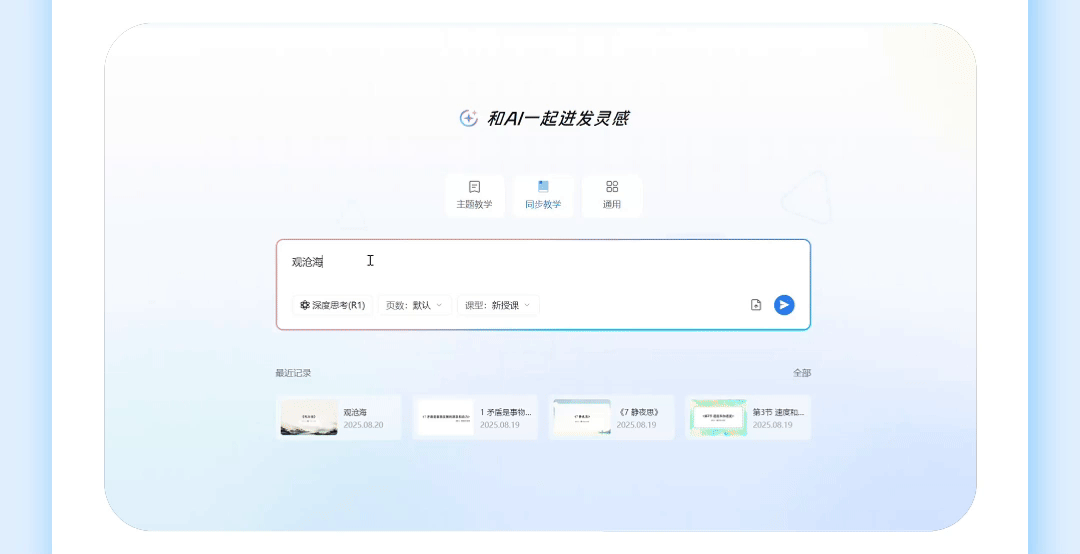Image resolution: width=1080 pixels, height=554 pixels.
Task: Open 全部 recent records link
Action: (x=802, y=373)
